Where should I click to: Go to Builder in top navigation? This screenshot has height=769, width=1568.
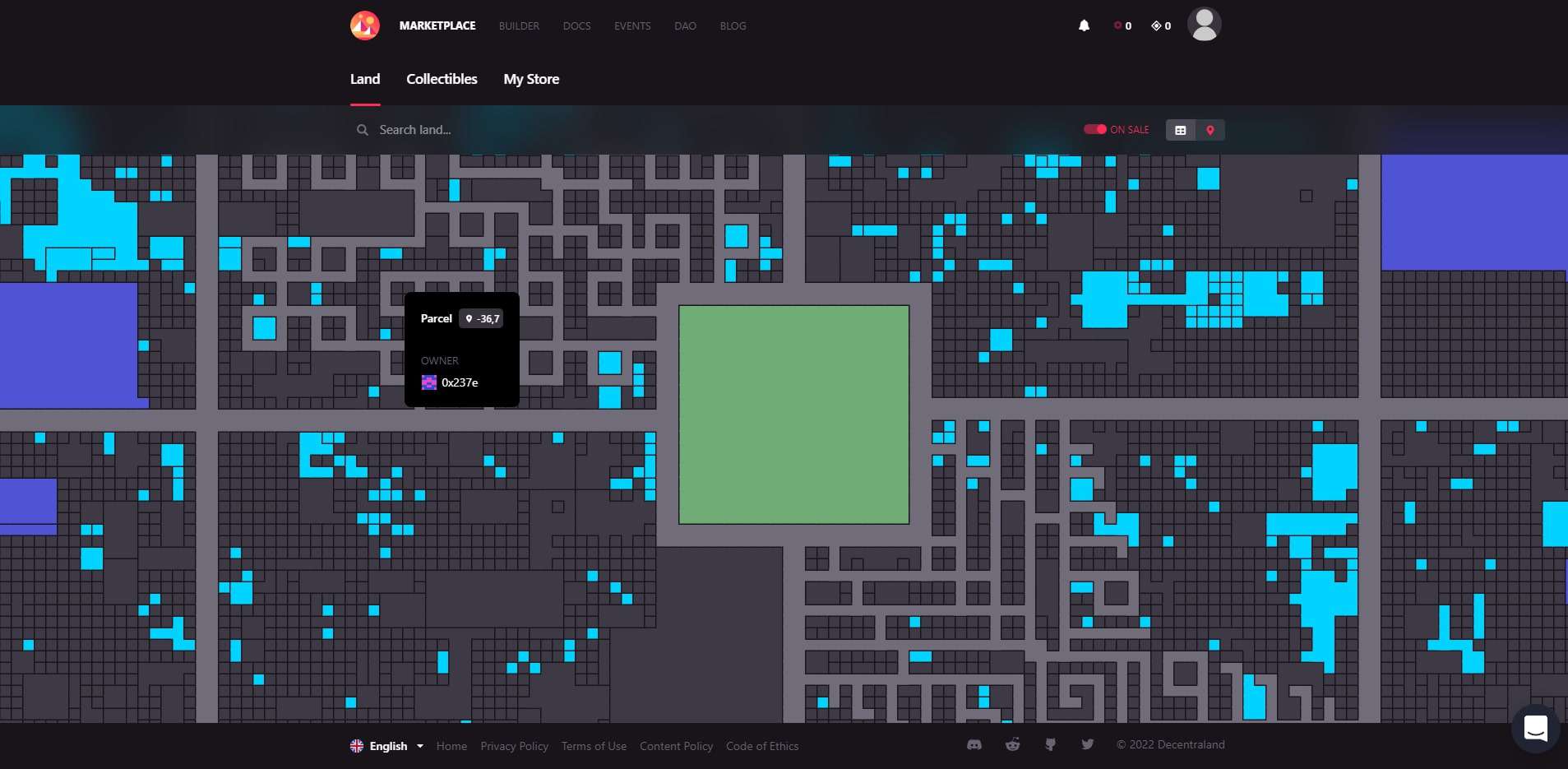point(519,26)
